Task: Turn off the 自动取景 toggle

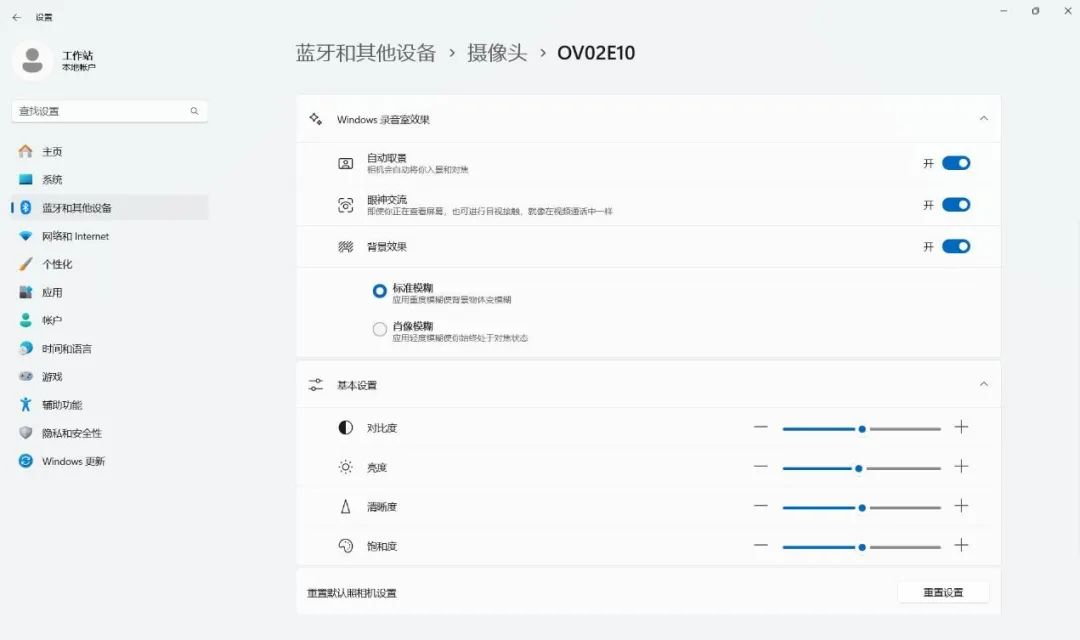Action: pyautogui.click(x=956, y=163)
